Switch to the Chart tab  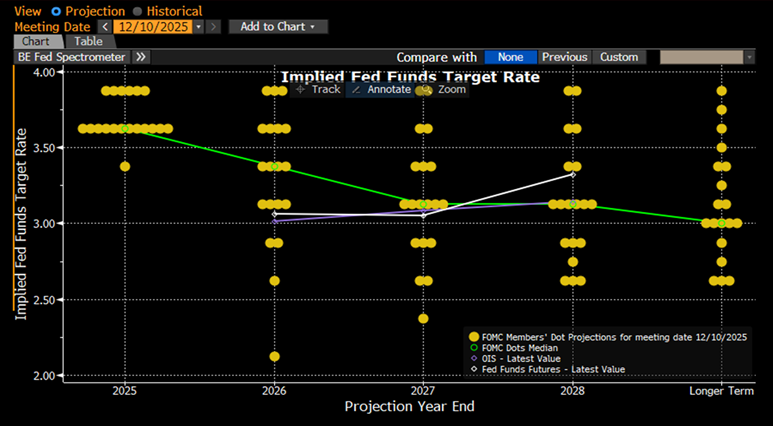point(38,42)
